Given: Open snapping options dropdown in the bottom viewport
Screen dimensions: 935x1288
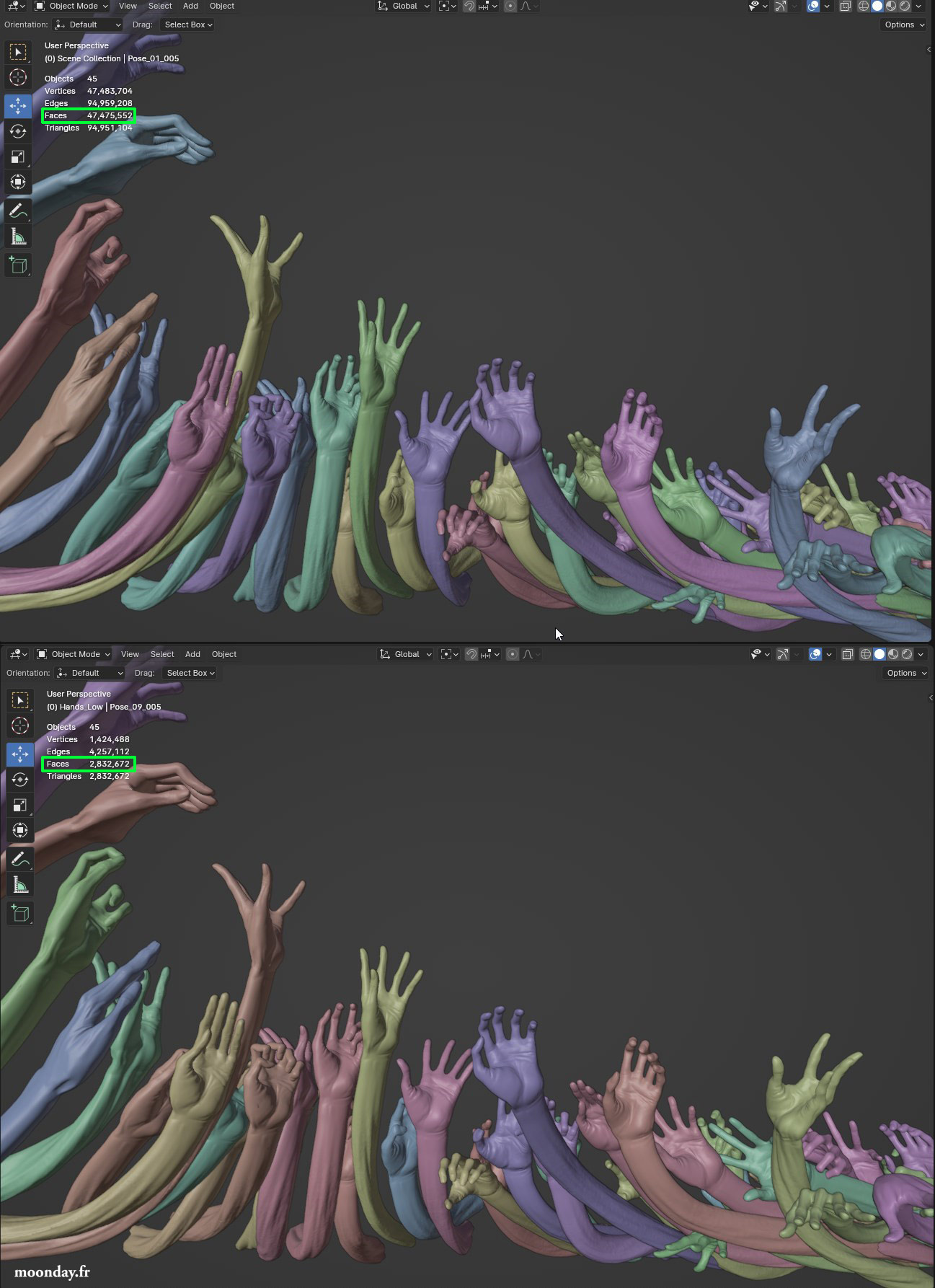Looking at the screenshot, I should pos(489,654).
